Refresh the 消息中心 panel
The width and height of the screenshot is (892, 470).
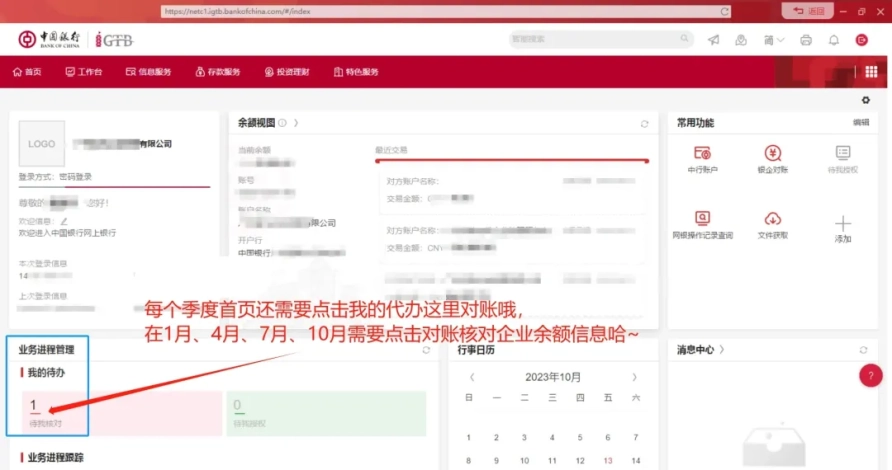coord(863,350)
